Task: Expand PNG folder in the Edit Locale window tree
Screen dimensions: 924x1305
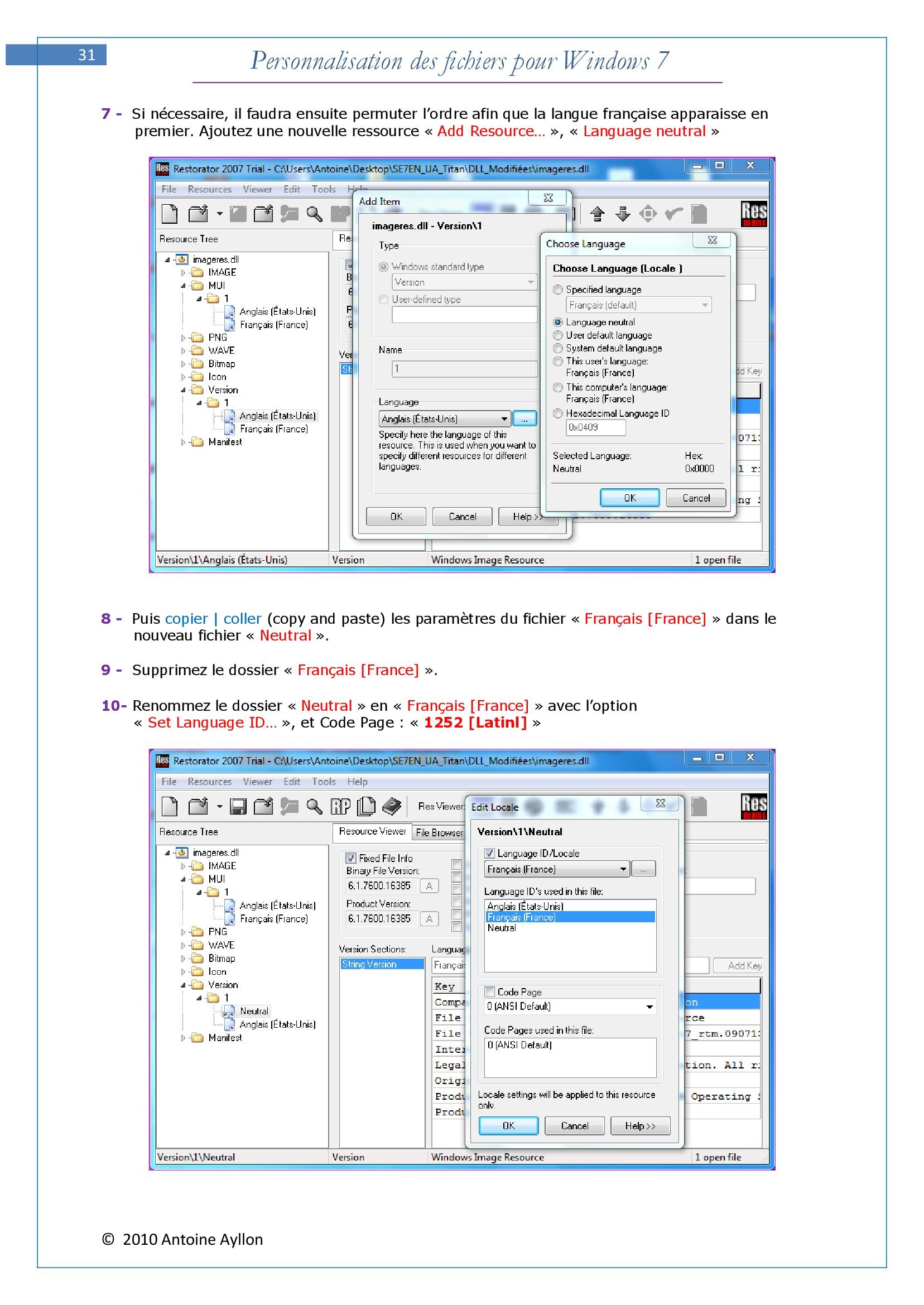Action: pos(184,932)
